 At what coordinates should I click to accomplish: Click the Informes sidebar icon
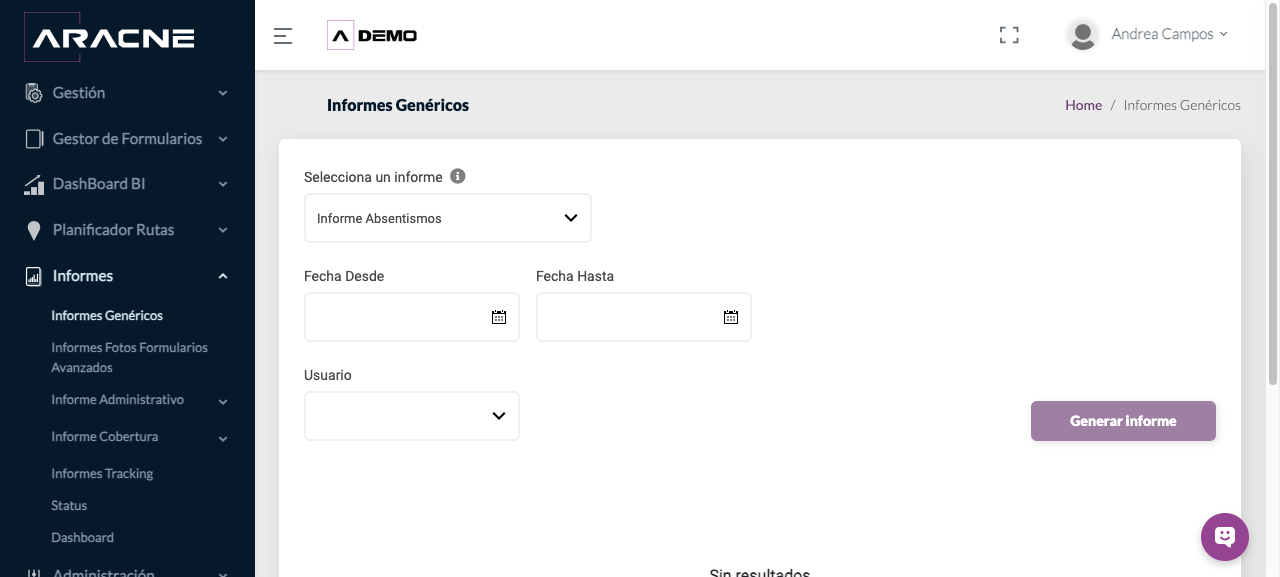34,276
